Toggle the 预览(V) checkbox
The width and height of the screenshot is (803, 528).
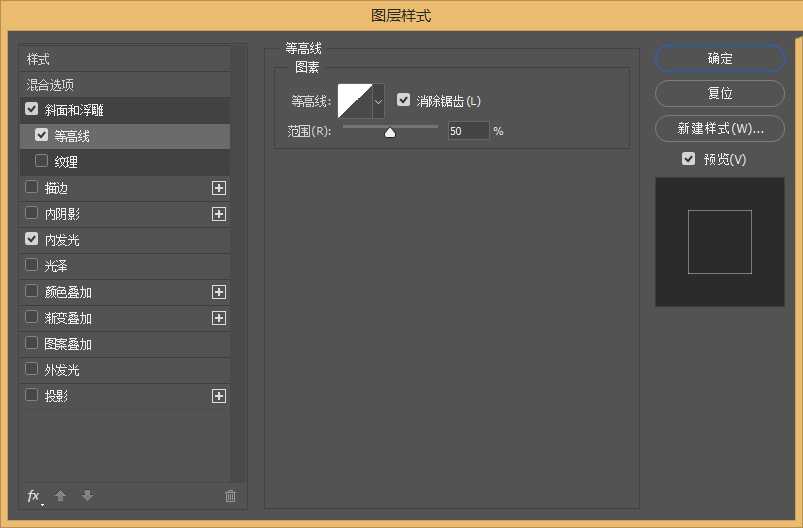[689, 159]
